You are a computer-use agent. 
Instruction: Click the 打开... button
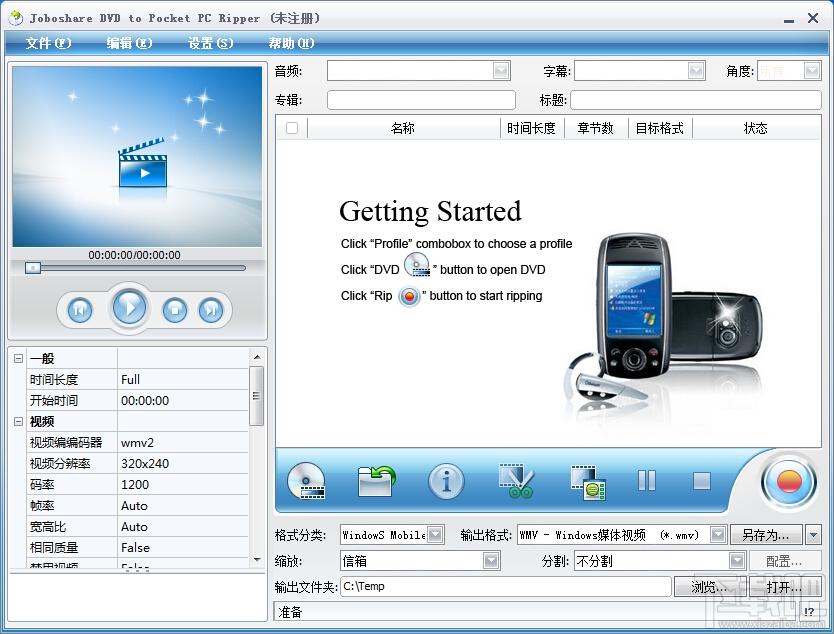(x=785, y=587)
